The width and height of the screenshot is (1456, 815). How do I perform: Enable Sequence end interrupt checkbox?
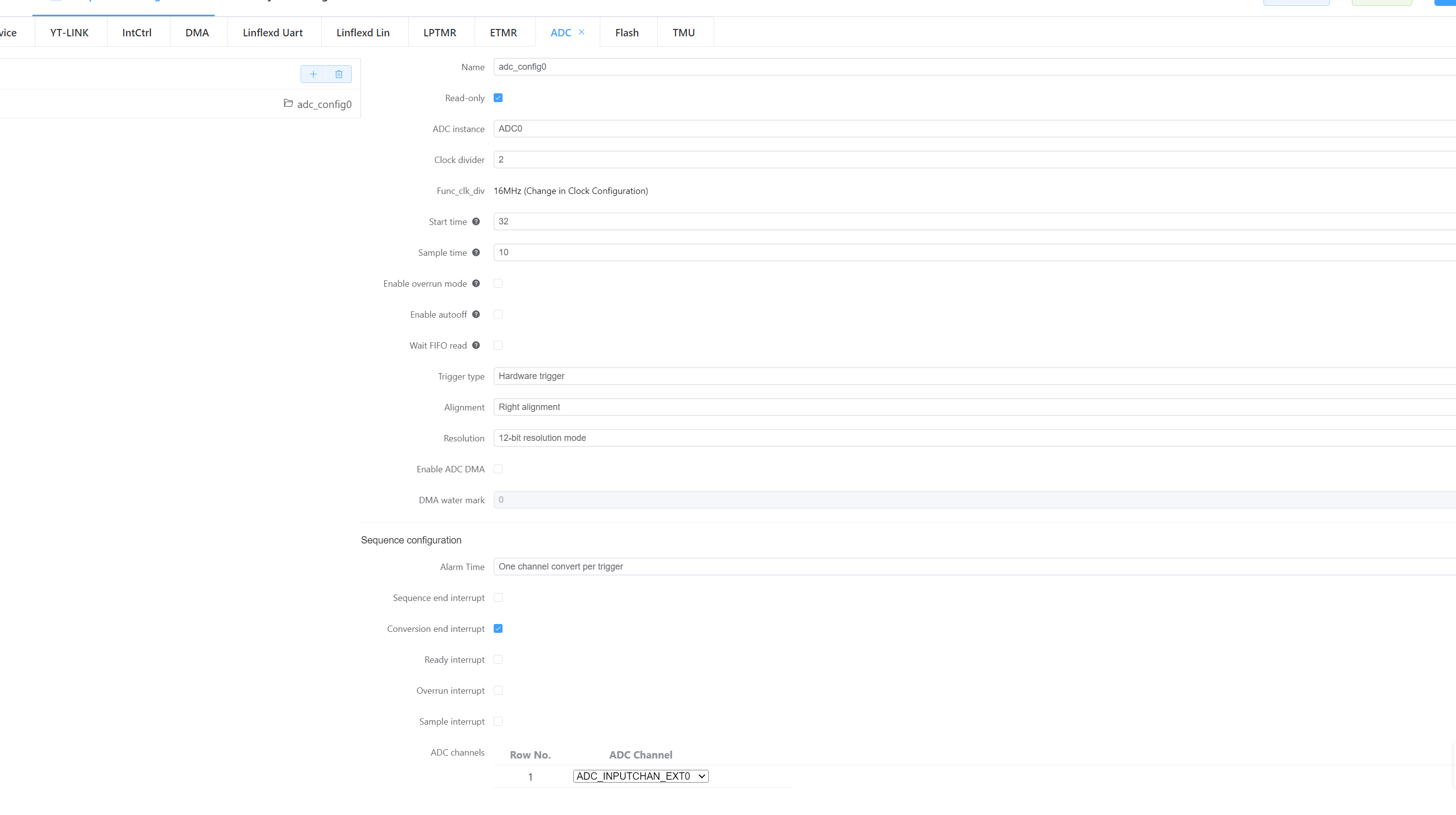point(498,598)
